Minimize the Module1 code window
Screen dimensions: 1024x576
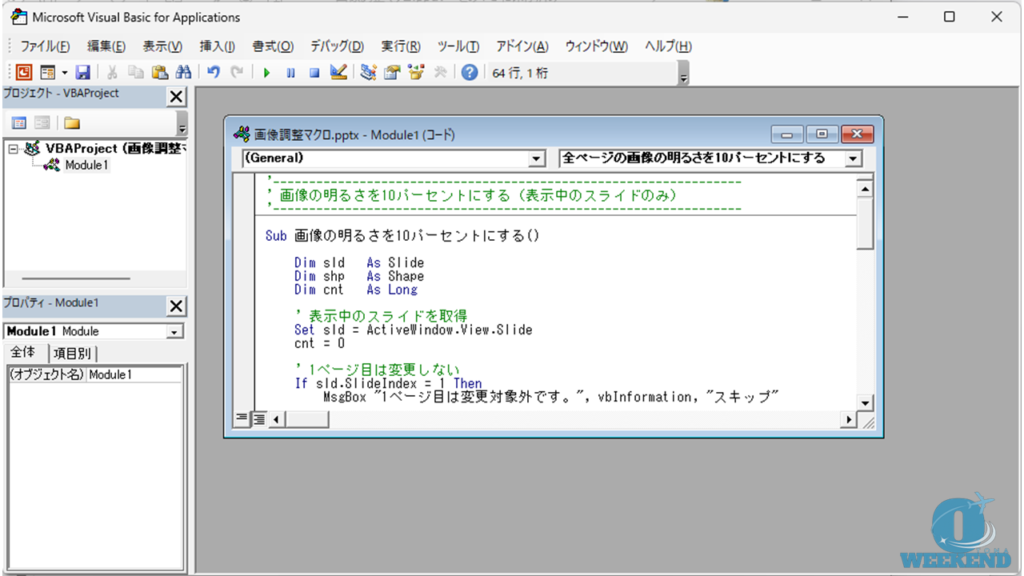pos(786,134)
